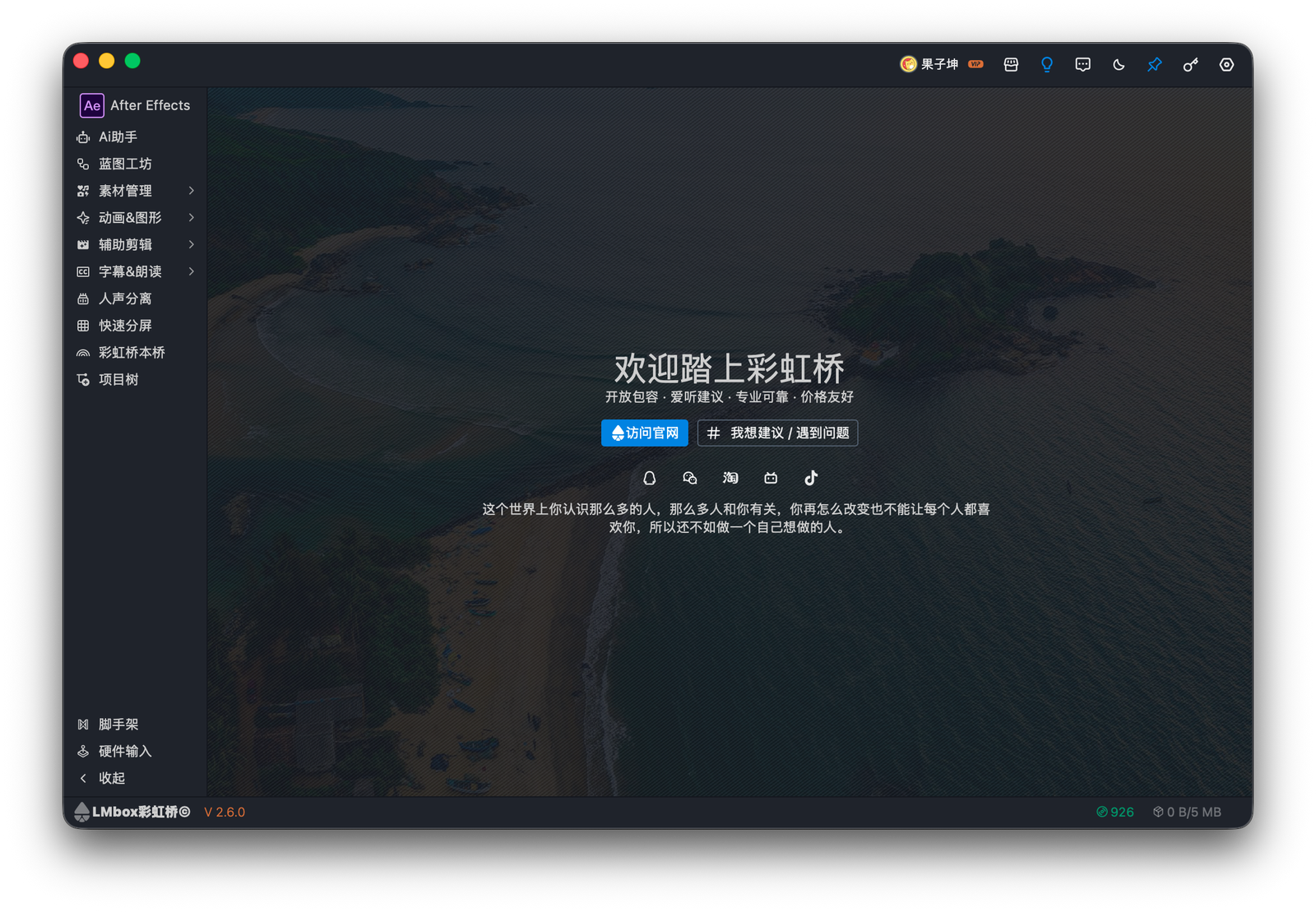Click the Taobao 淘 icon
The height and width of the screenshot is (912, 1316).
pyautogui.click(x=730, y=478)
